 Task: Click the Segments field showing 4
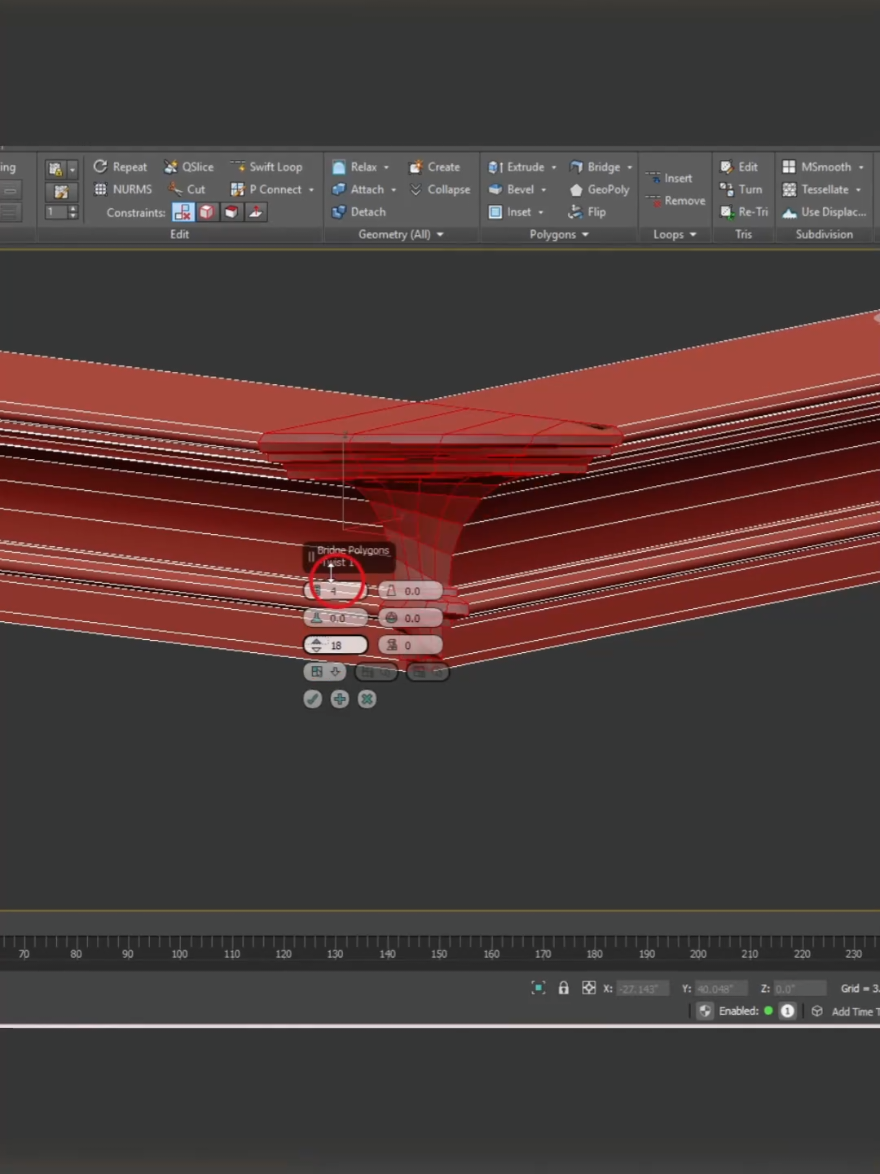click(336, 591)
